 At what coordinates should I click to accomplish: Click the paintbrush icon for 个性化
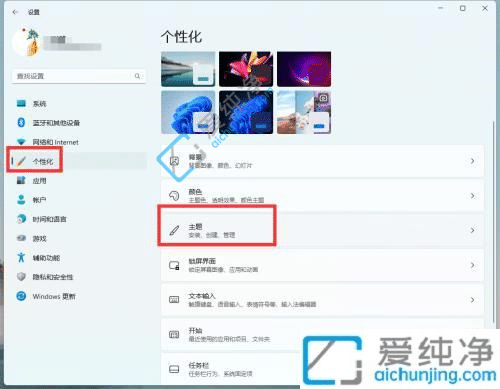(x=21, y=161)
